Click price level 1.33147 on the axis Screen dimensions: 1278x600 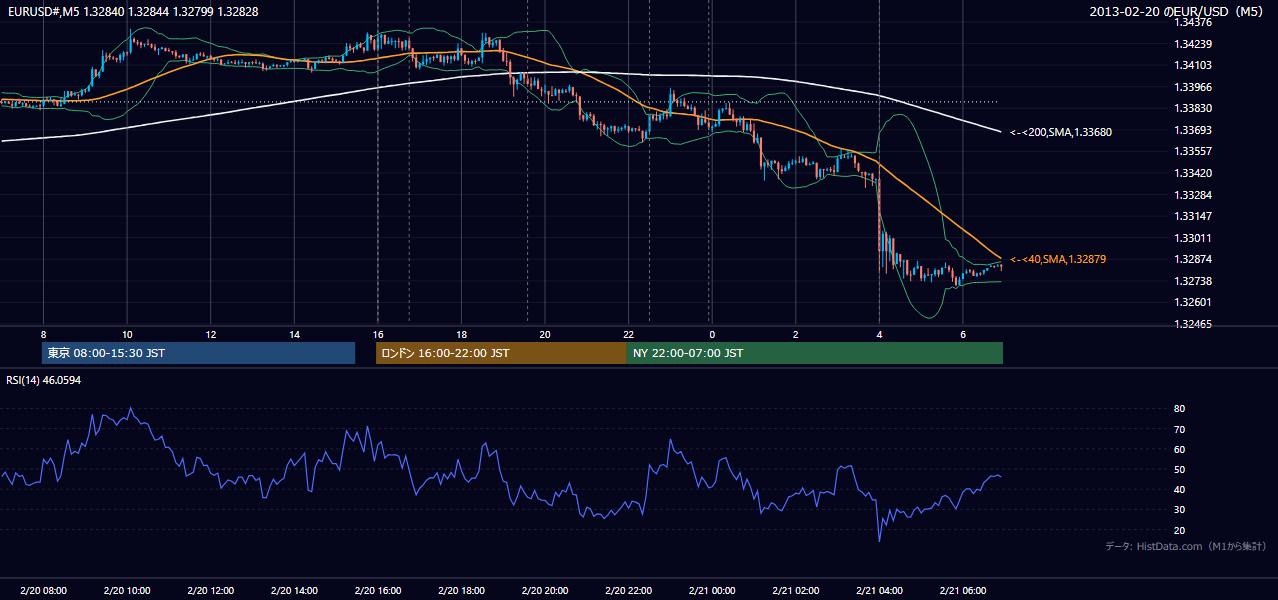[x=1193, y=216]
